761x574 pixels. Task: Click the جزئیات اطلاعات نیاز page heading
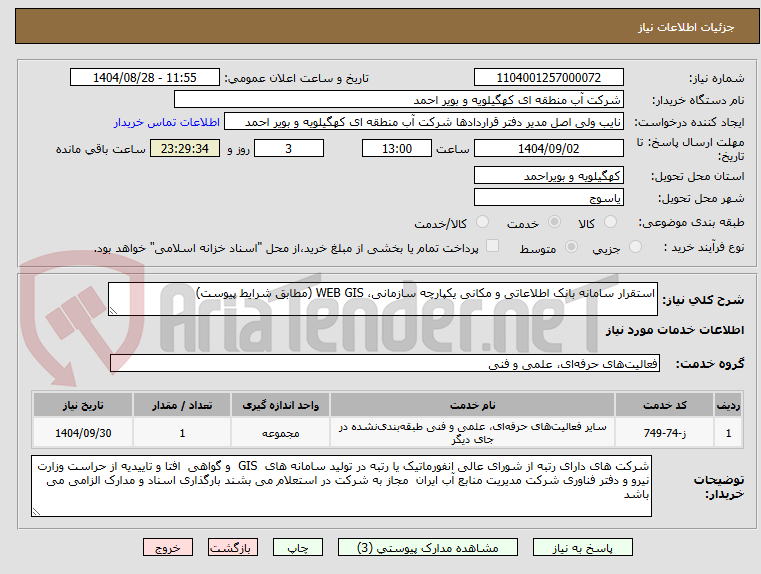point(685,27)
